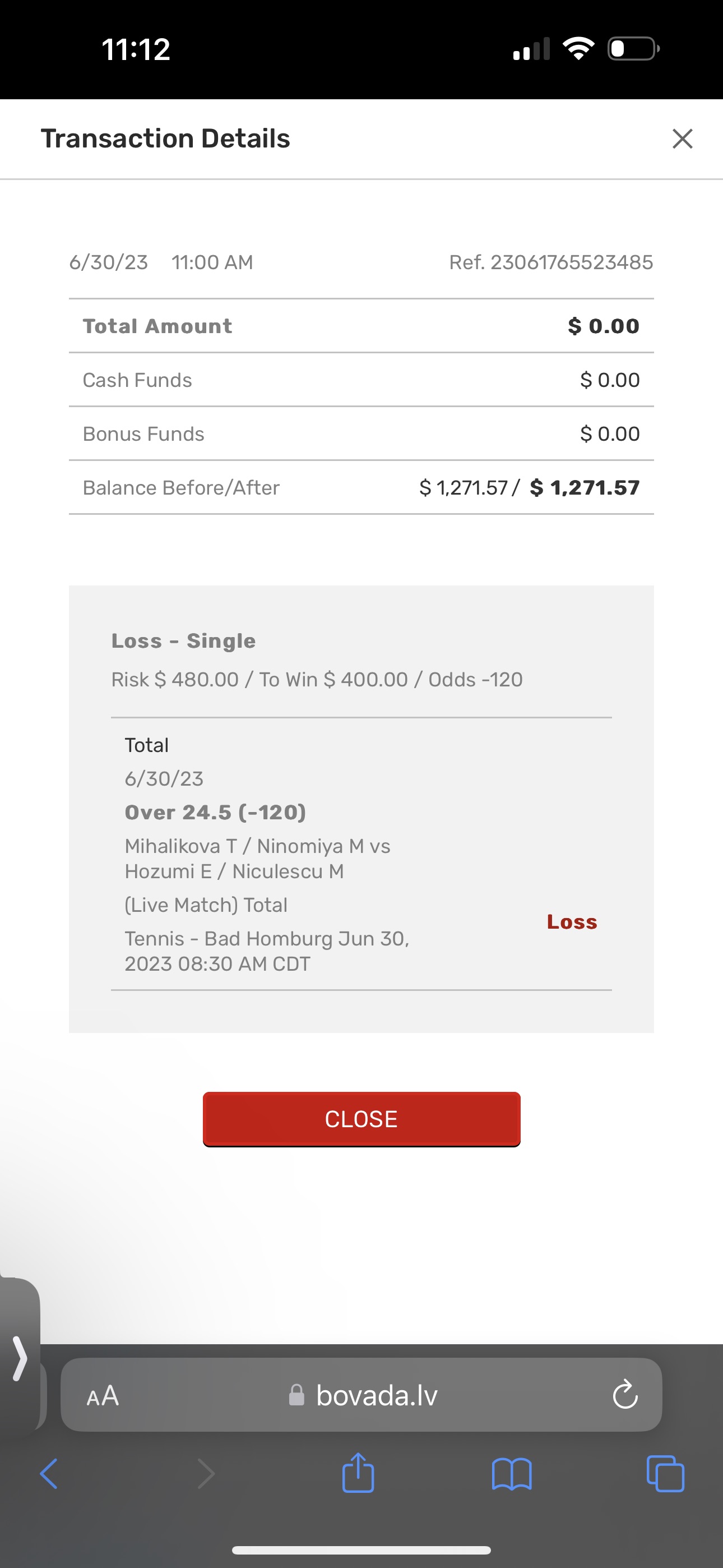Tap the red Loss status label

coord(572,922)
